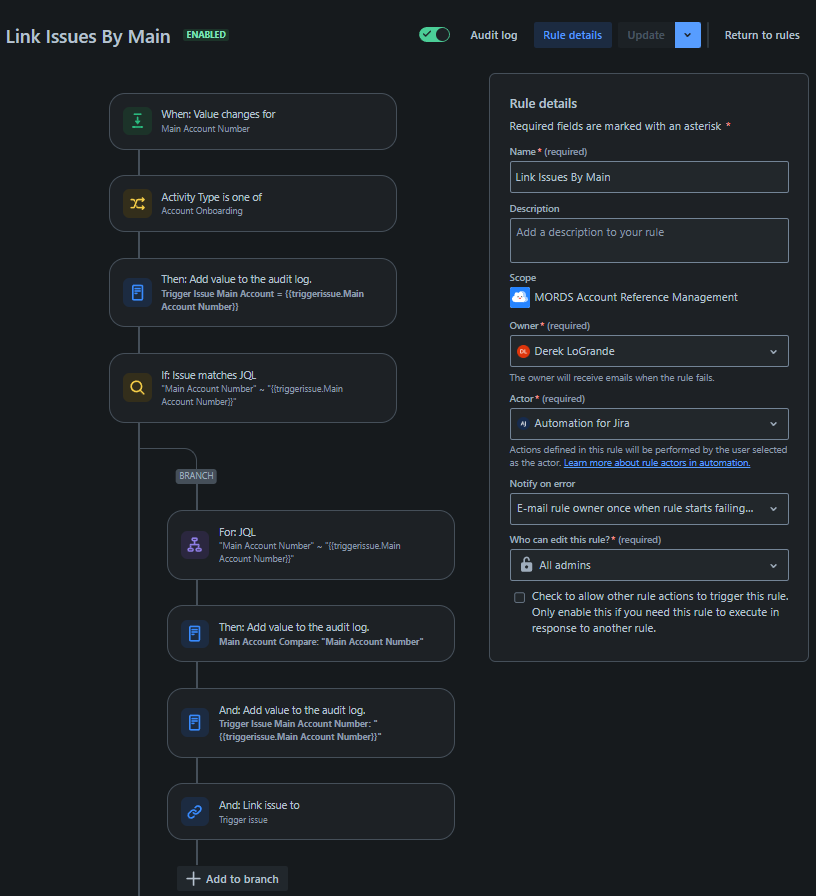816x896 pixels.
Task: Select Main Account Compare audit log action
Action: click(x=311, y=634)
